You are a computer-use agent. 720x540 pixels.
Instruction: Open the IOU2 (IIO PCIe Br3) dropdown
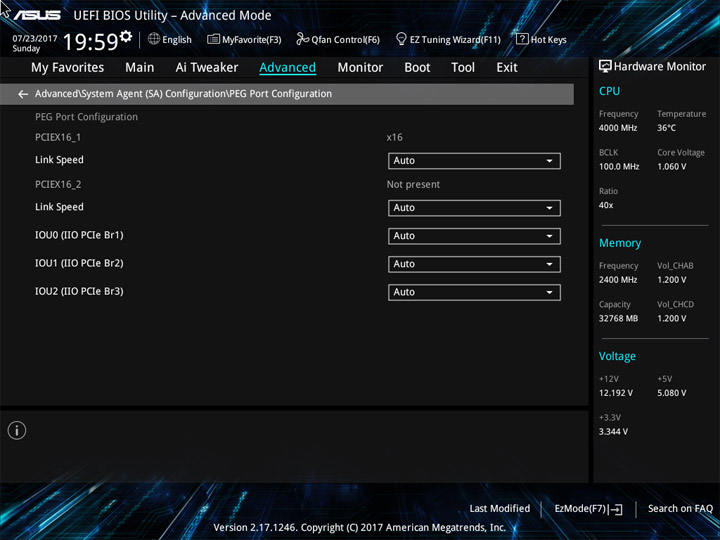474,292
